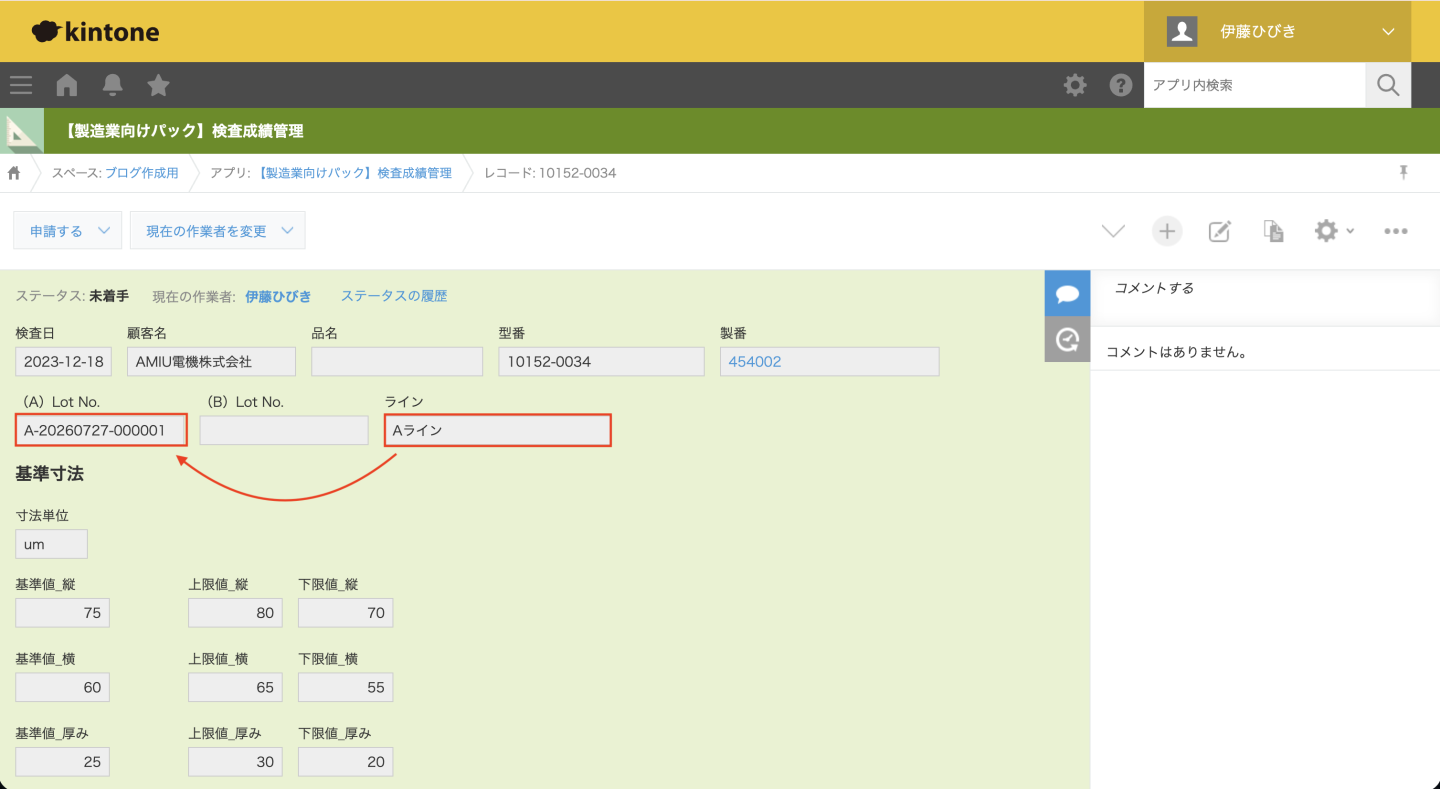Click breadcrumb home icon

pos(14,173)
